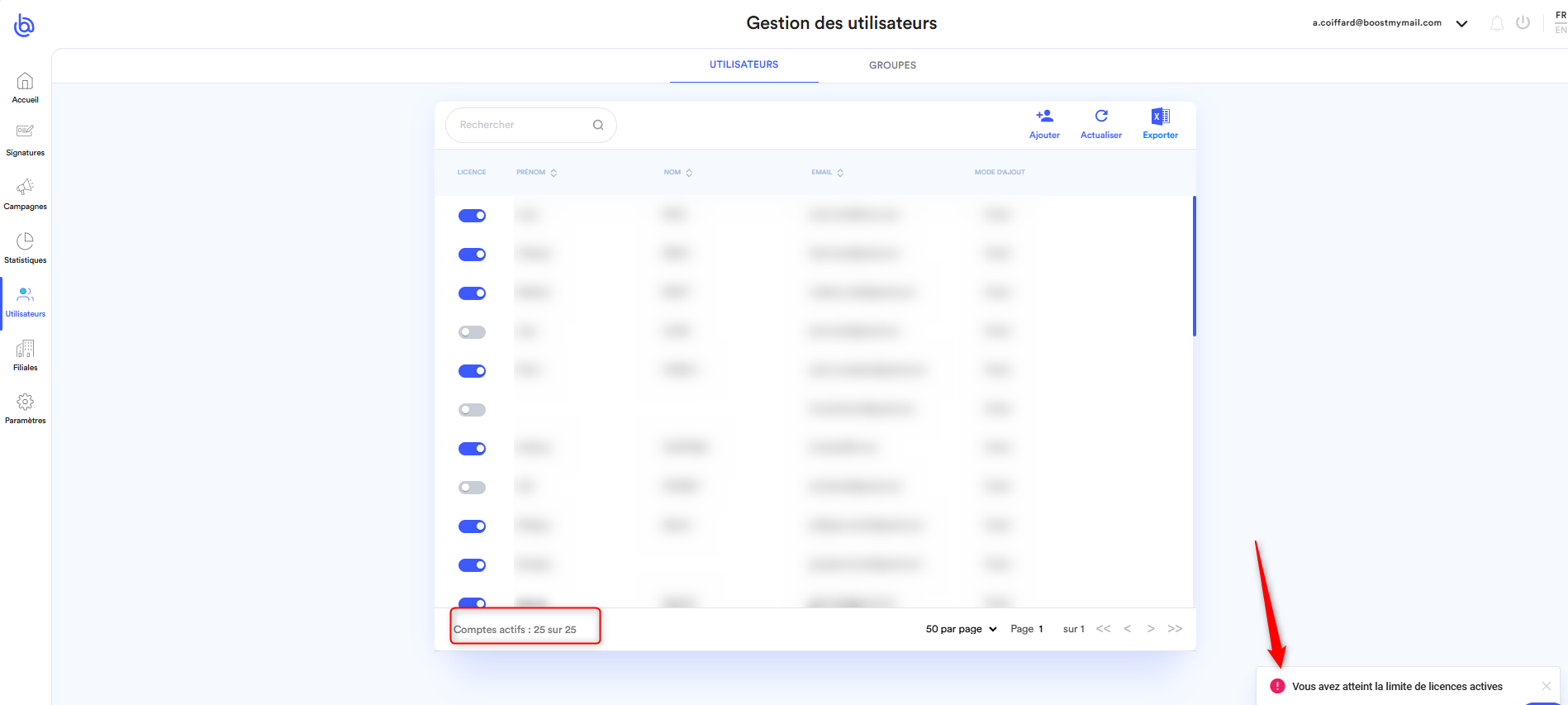Expand the account email dropdown arrow
Viewport: 1568px width, 705px height.
coord(1461,23)
